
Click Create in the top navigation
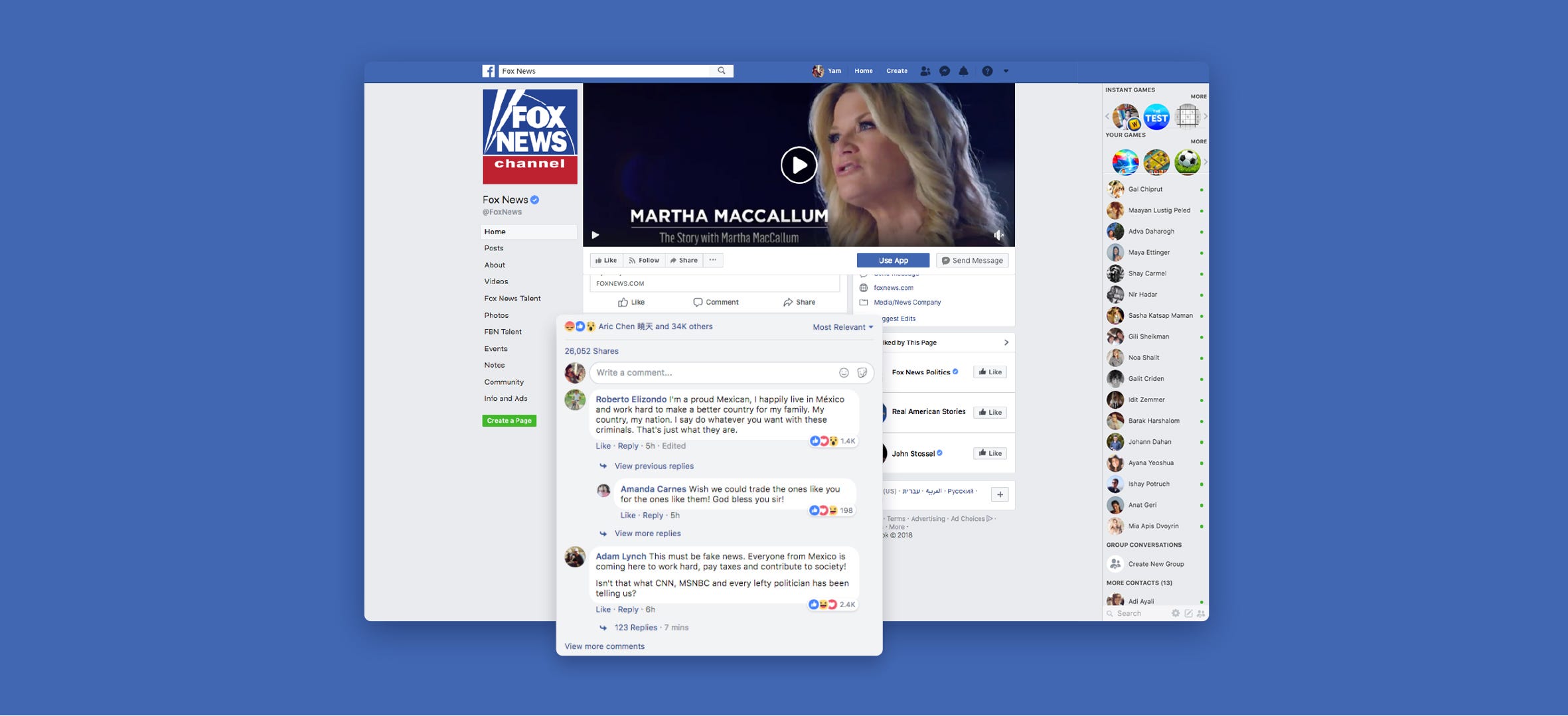point(897,71)
